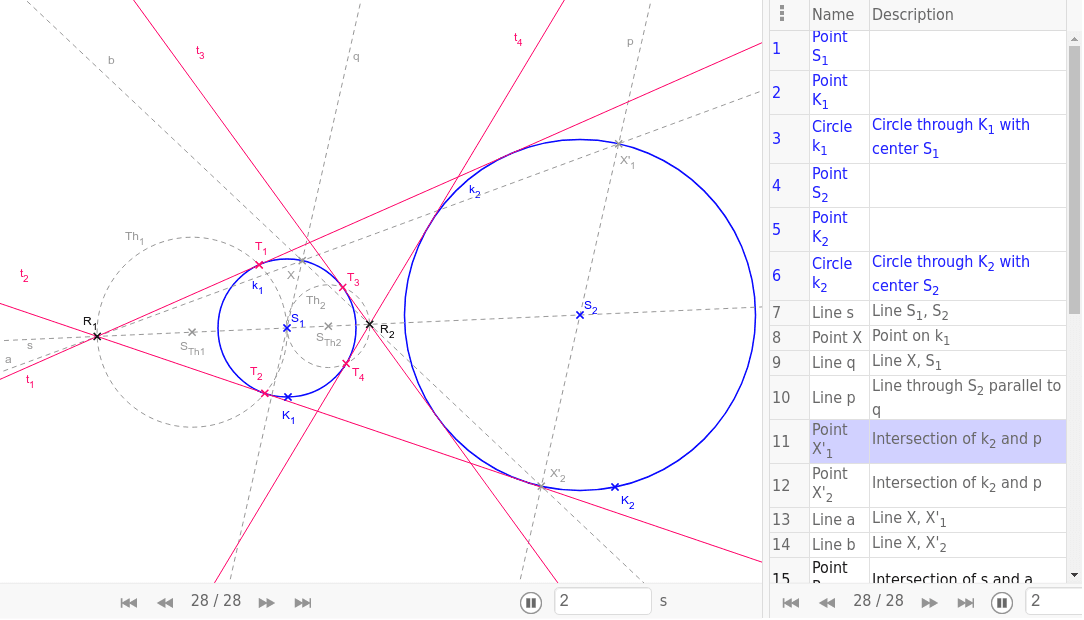Select row 7 Line s in protocol
The width and height of the screenshot is (1084, 620).
point(917,312)
